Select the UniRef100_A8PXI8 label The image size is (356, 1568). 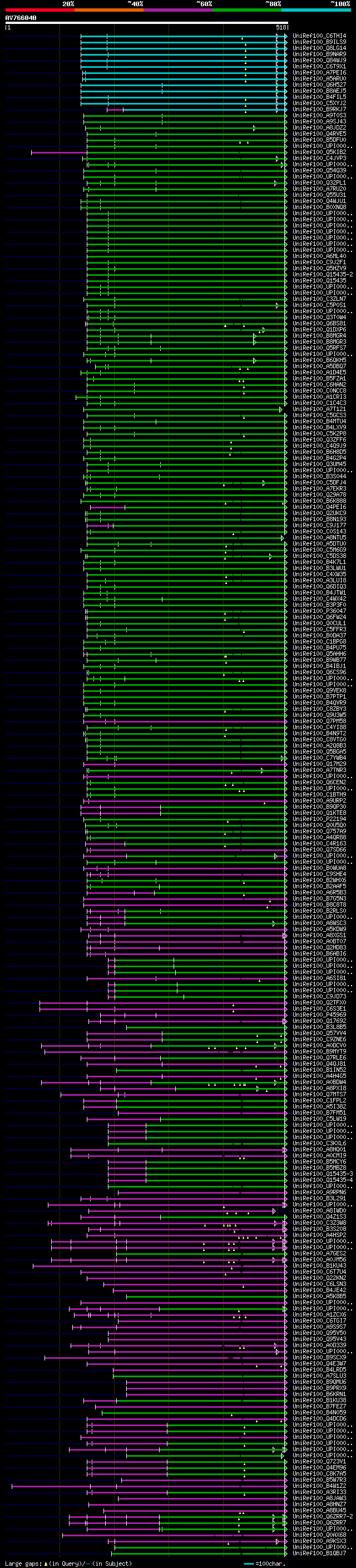[319, 1089]
